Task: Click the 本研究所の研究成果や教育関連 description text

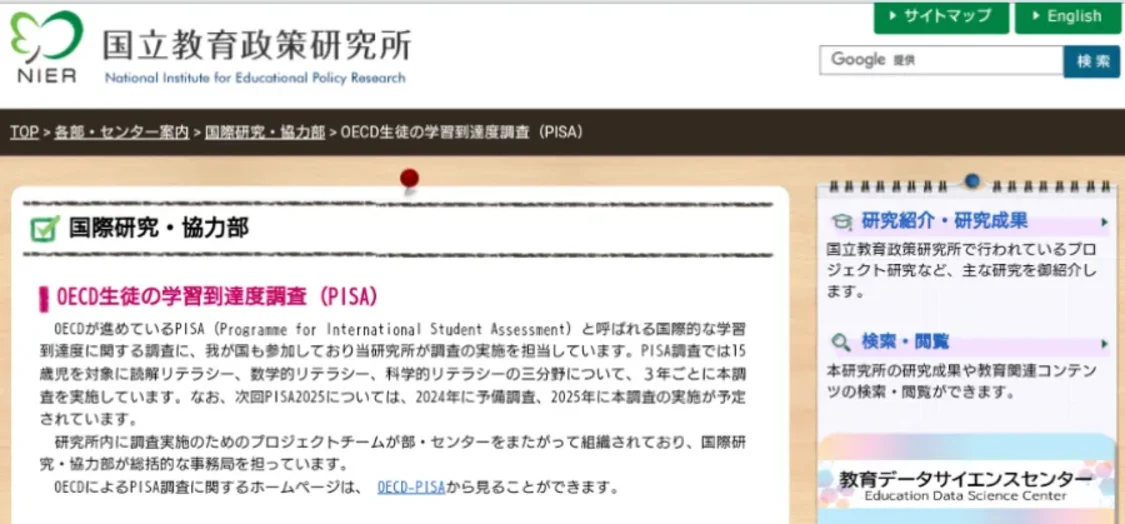Action: point(961,382)
